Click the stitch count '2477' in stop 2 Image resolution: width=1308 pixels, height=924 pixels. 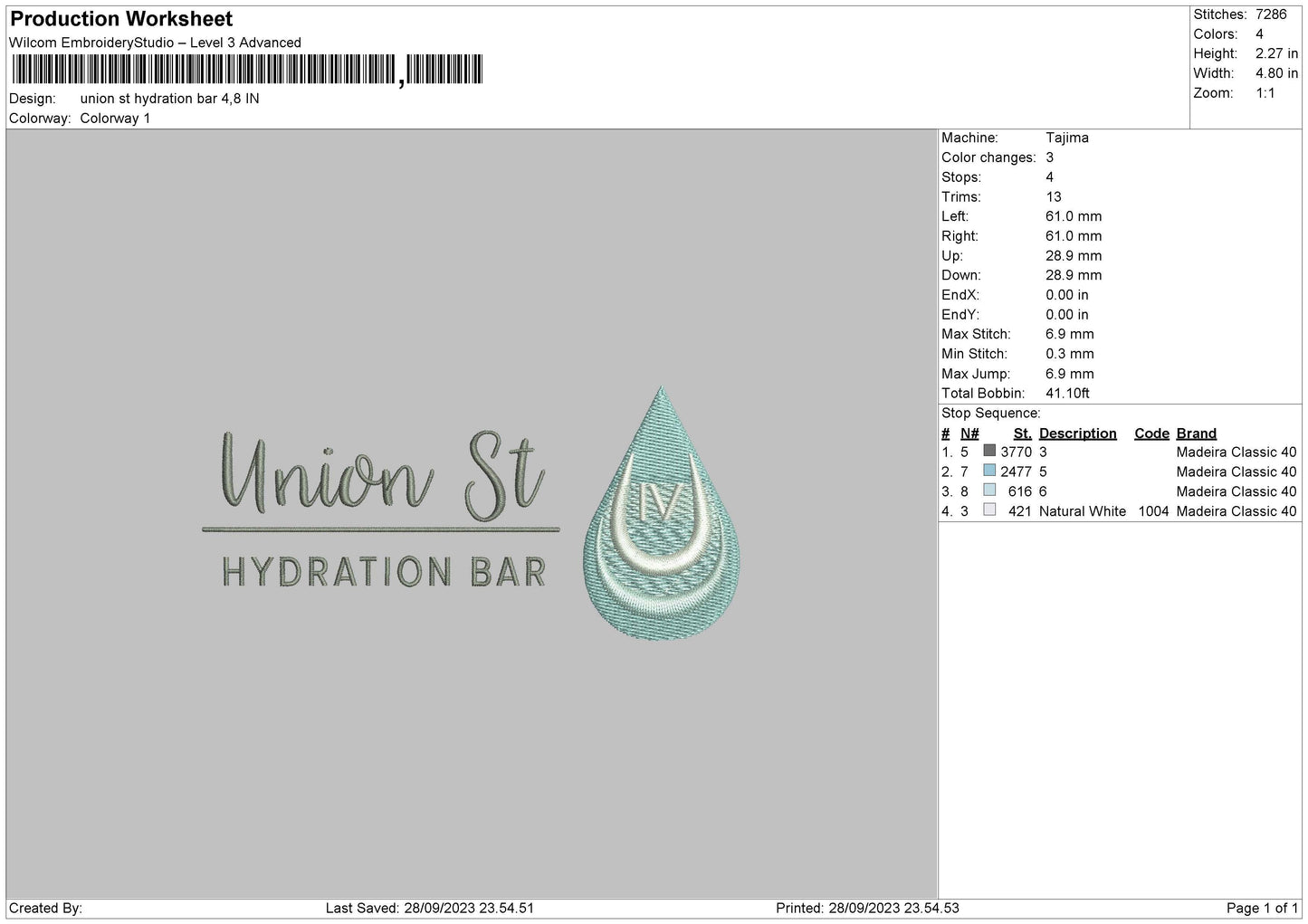click(x=1016, y=472)
